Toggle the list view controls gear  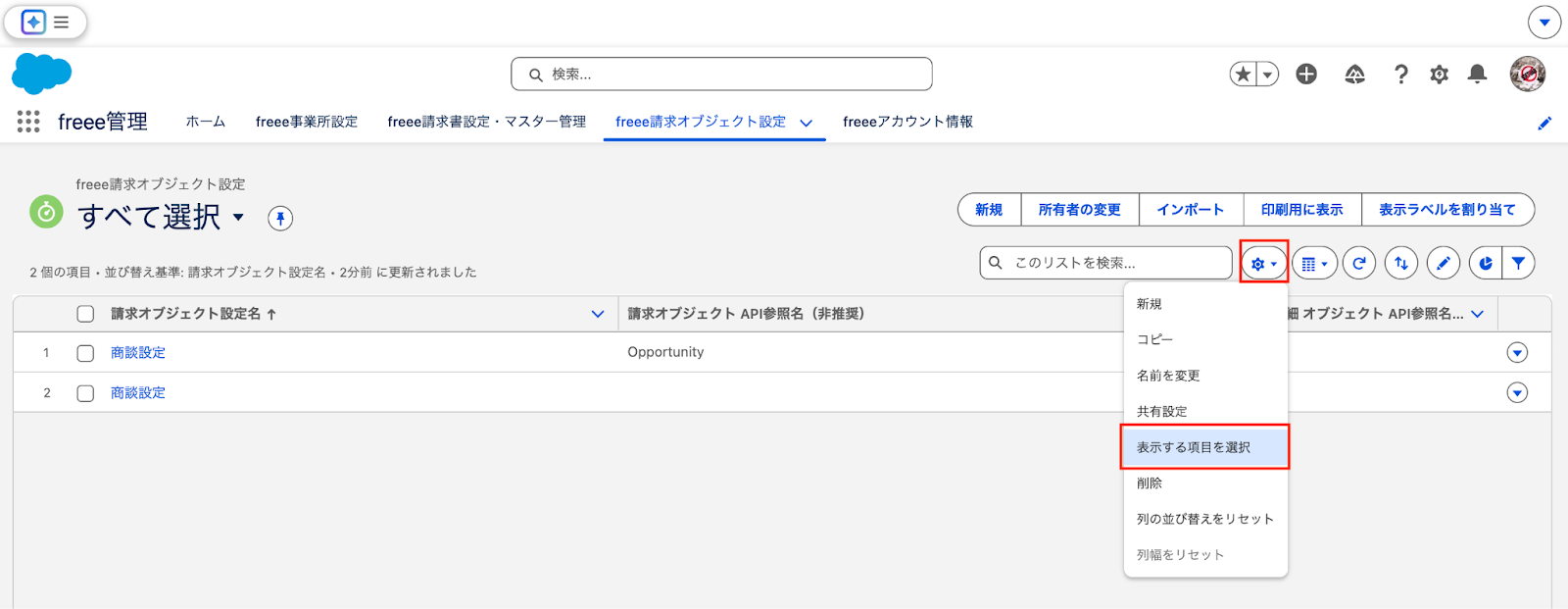(1264, 263)
